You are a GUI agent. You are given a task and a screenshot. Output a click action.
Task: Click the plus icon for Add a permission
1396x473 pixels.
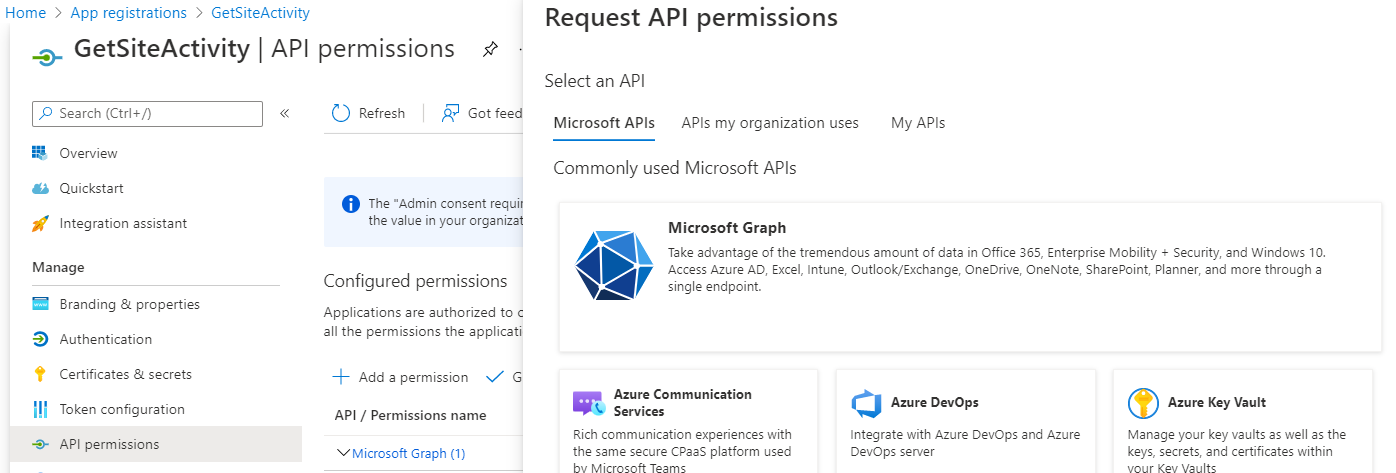(341, 377)
